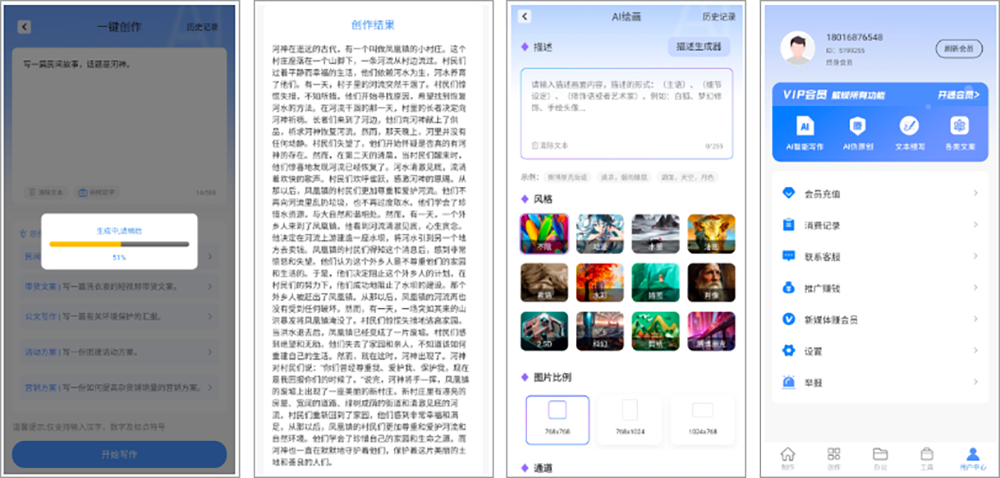
Task: Select the old man portrait style
Action: 711,282
